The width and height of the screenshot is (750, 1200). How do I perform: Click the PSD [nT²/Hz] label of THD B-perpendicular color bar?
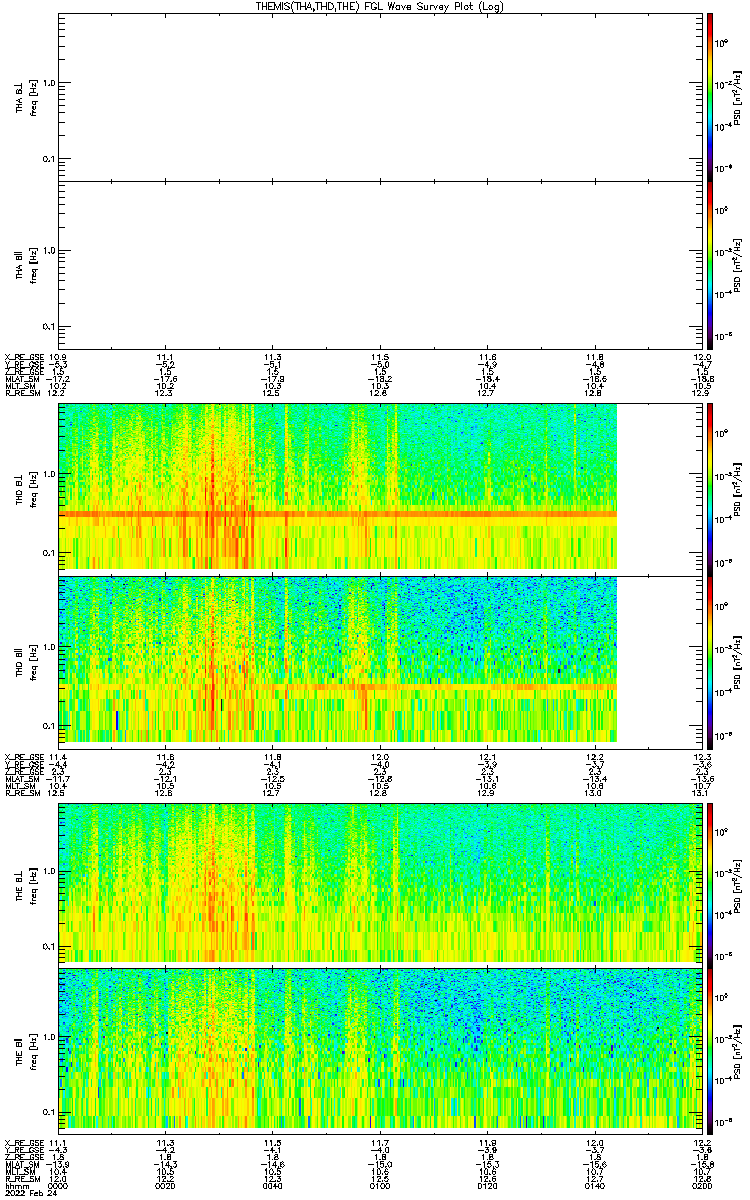click(x=737, y=487)
